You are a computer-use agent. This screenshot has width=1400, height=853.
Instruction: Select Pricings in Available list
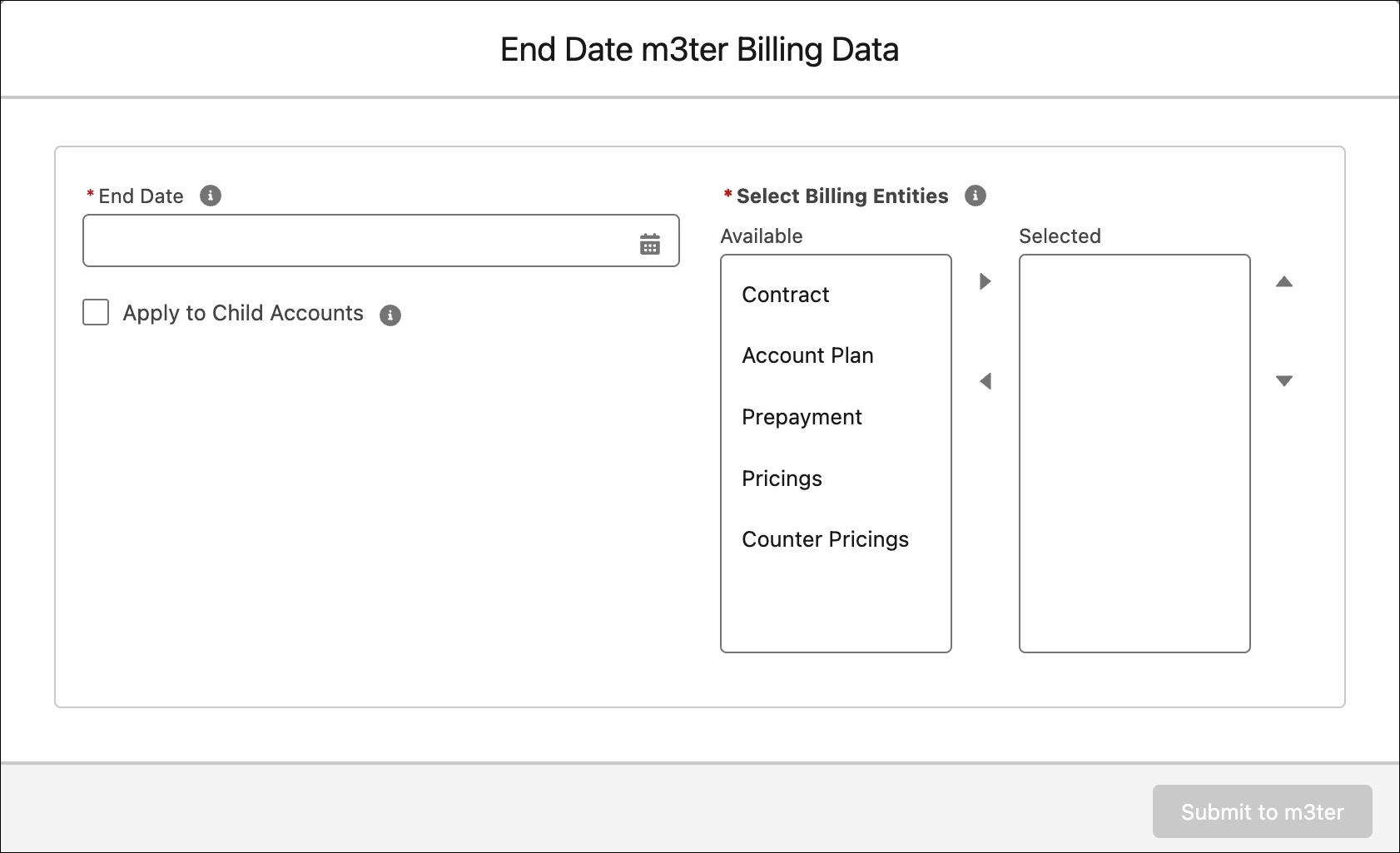pos(836,479)
